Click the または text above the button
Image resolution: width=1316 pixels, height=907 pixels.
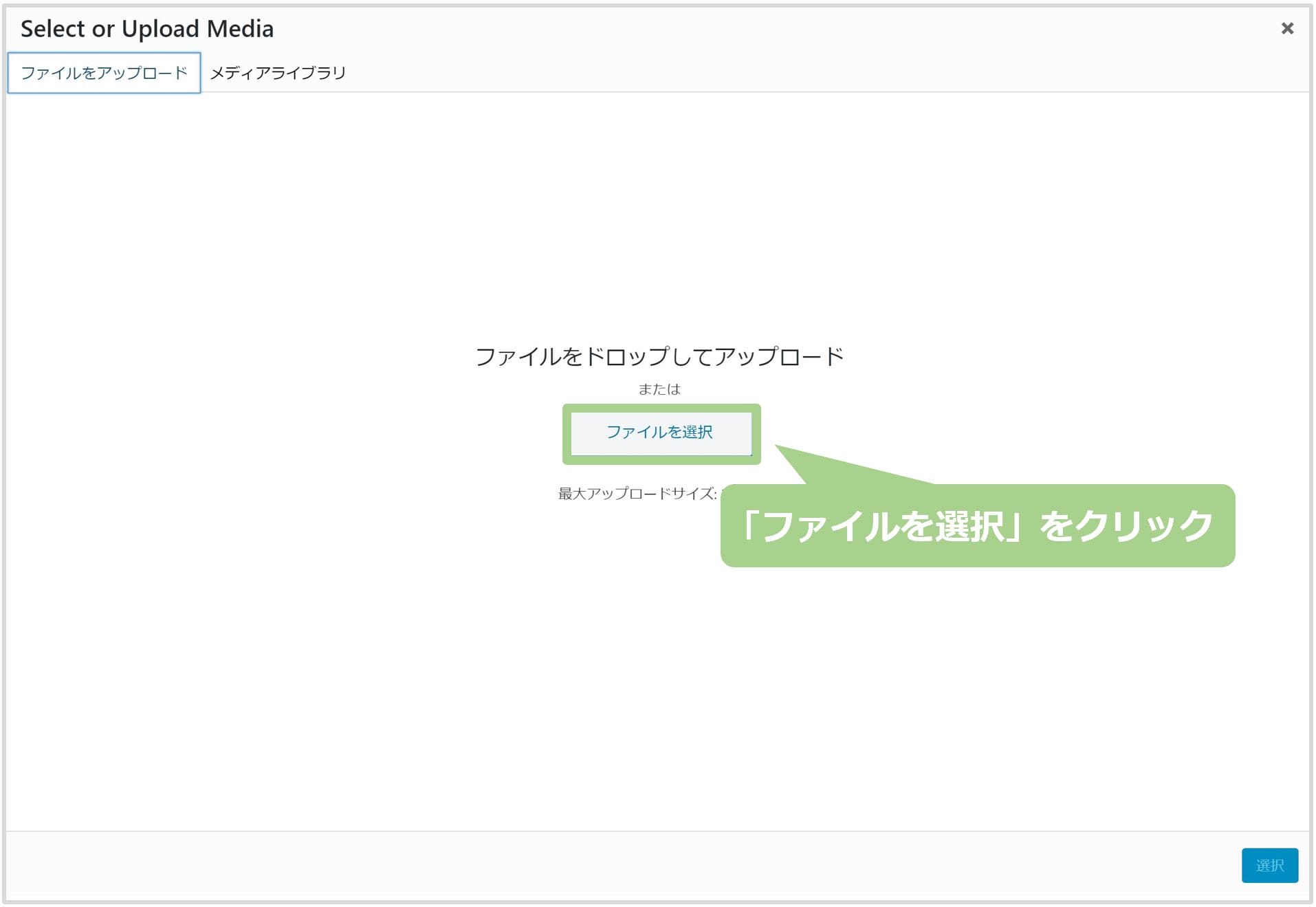659,389
